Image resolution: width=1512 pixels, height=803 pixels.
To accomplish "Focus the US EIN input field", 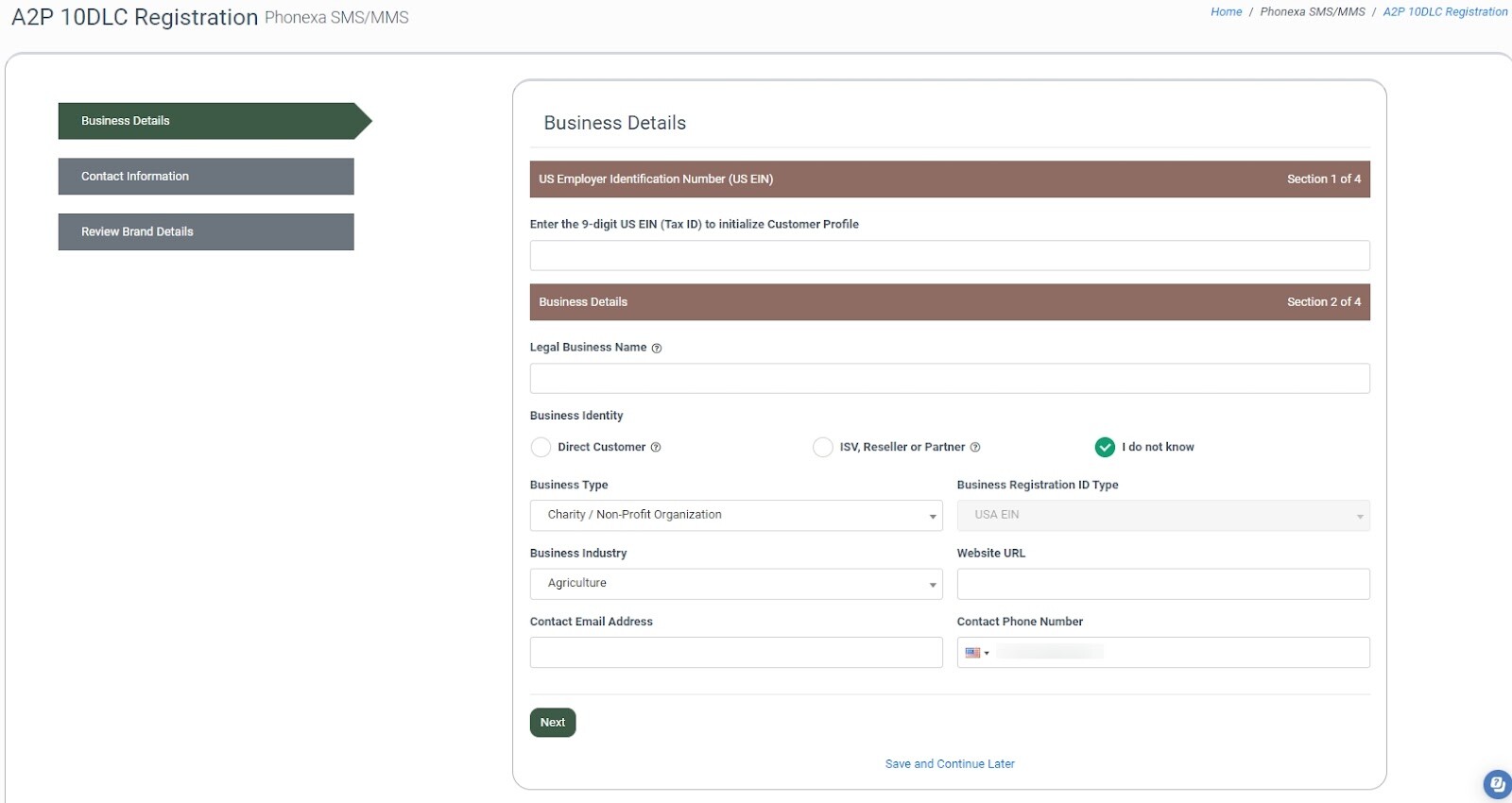I will click(950, 255).
